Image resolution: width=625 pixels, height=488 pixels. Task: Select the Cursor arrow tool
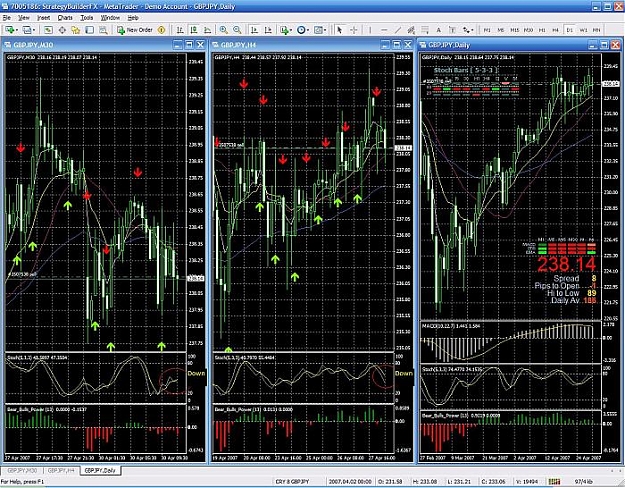point(339,30)
